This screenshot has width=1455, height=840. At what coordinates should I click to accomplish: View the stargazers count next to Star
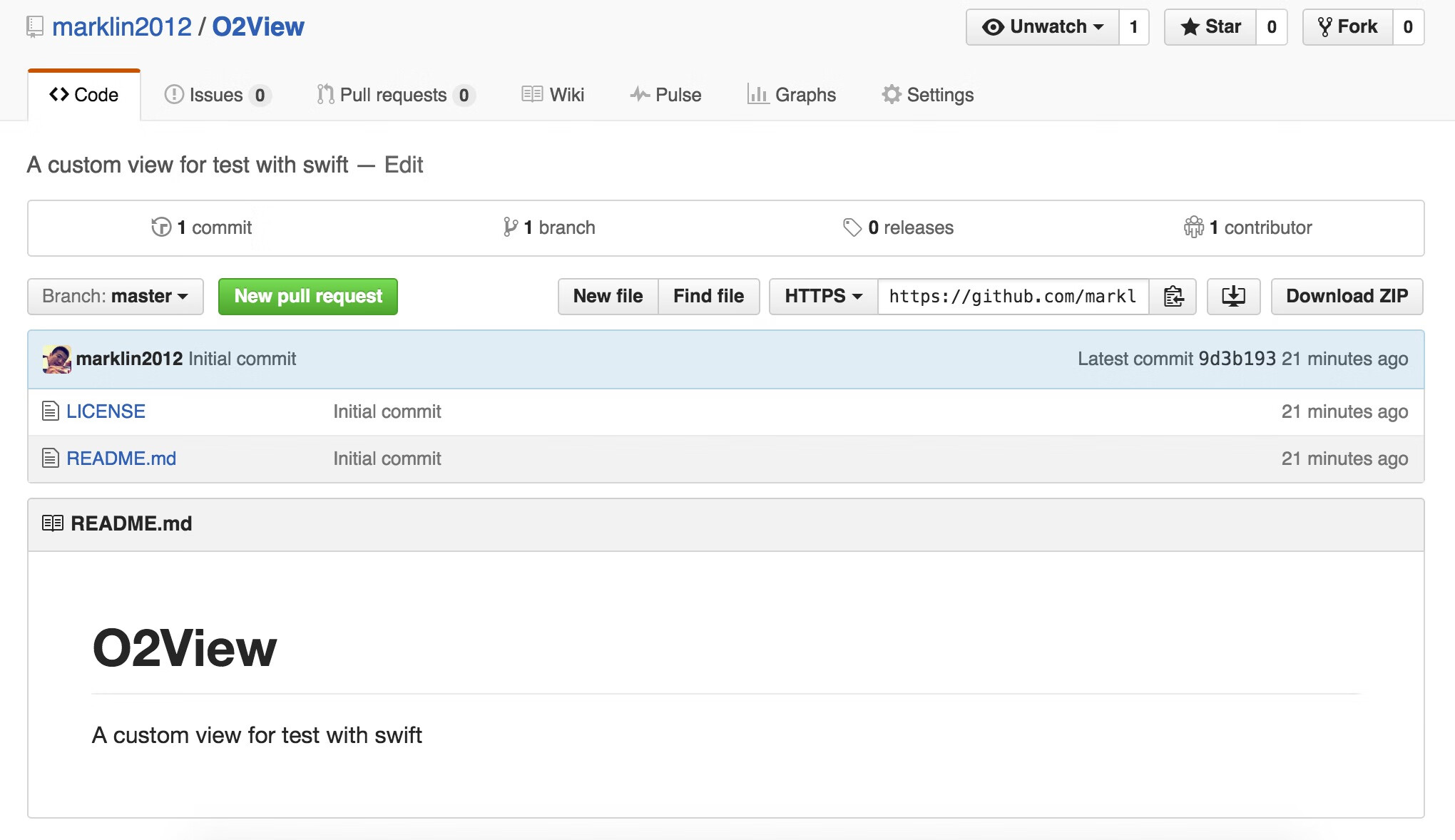[1272, 27]
